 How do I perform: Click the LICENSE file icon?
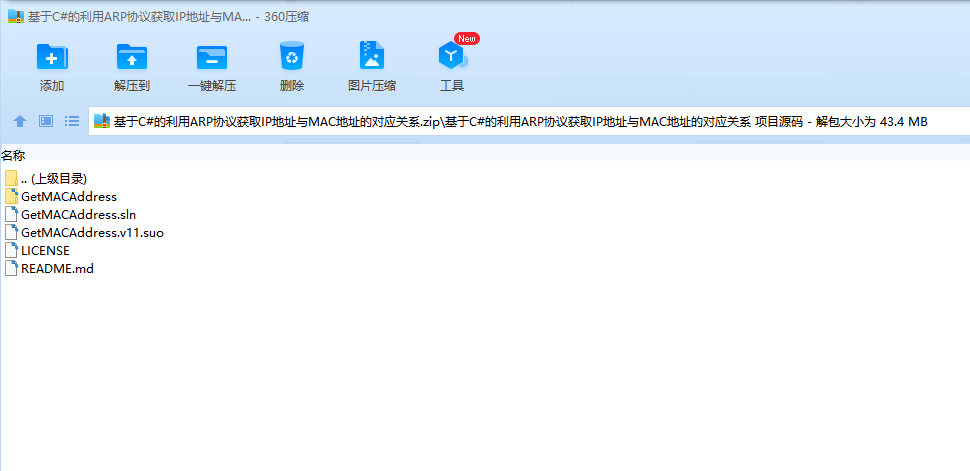11,251
